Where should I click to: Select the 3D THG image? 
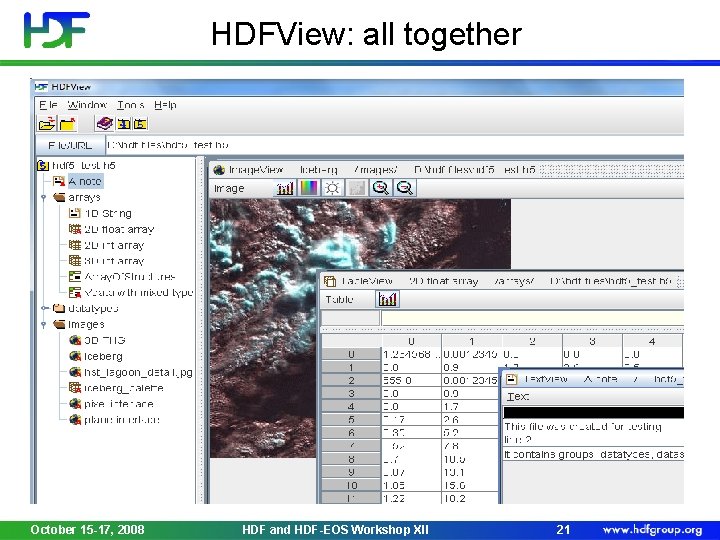pos(105,340)
